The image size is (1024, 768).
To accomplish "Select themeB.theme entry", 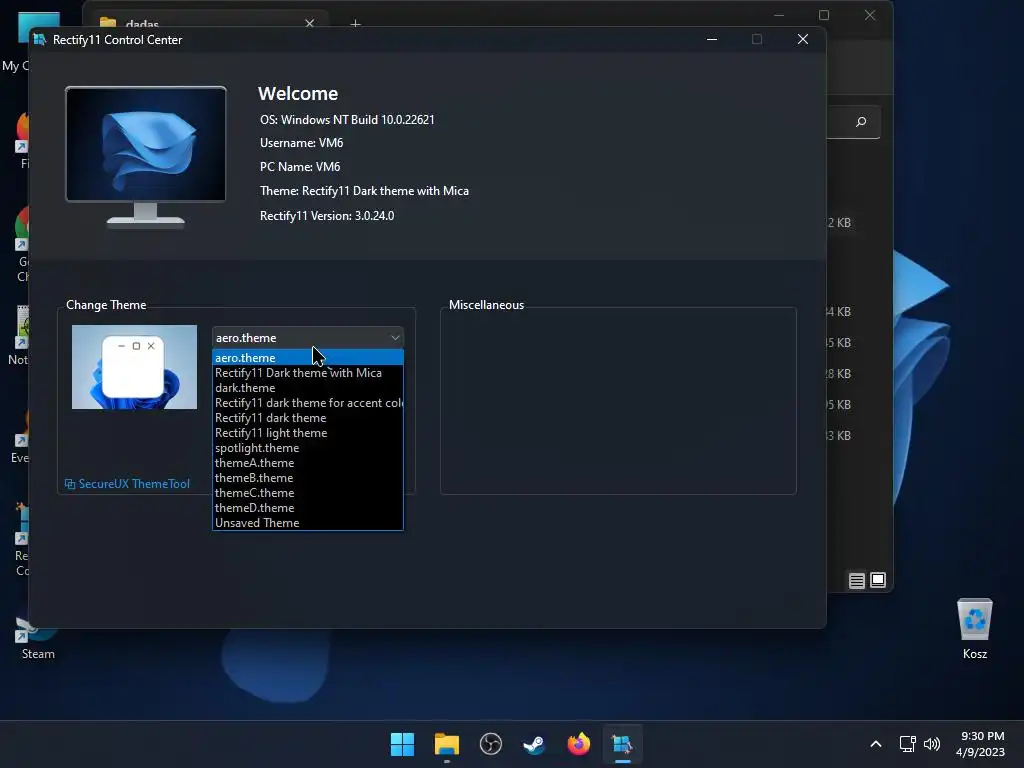I will 308,478.
